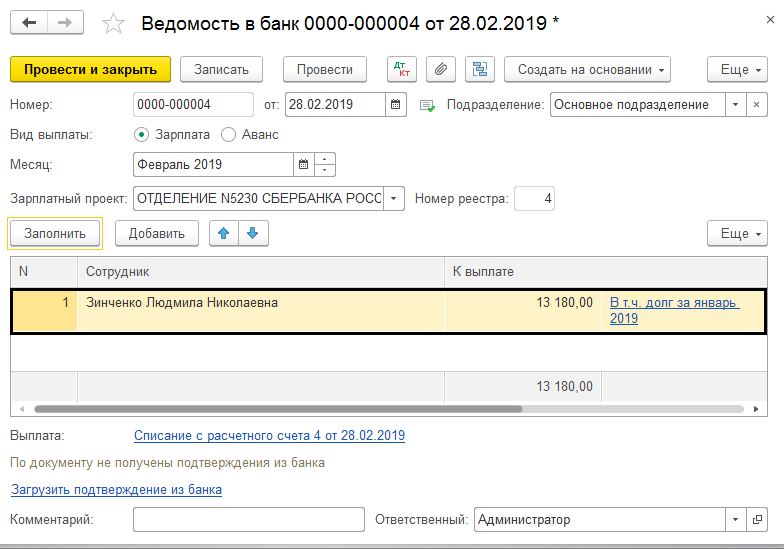The image size is (784, 549).
Task: Add document to favorites with star icon
Action: 115,23
